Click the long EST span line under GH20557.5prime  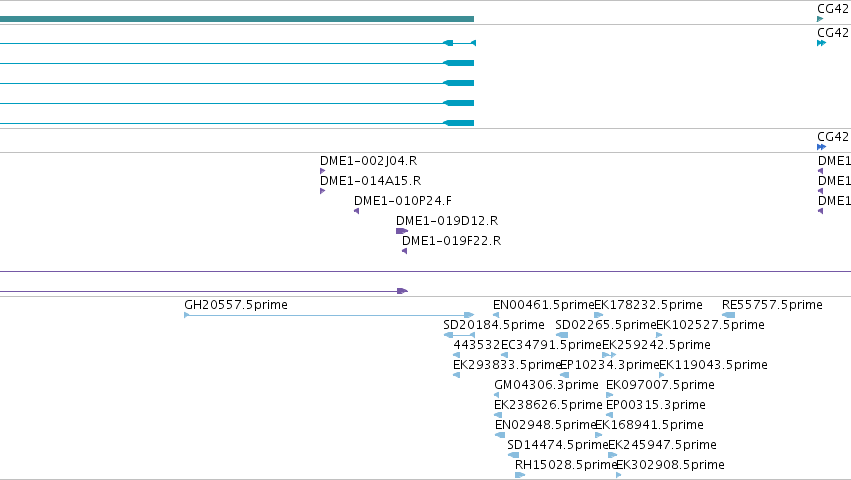[329, 315]
